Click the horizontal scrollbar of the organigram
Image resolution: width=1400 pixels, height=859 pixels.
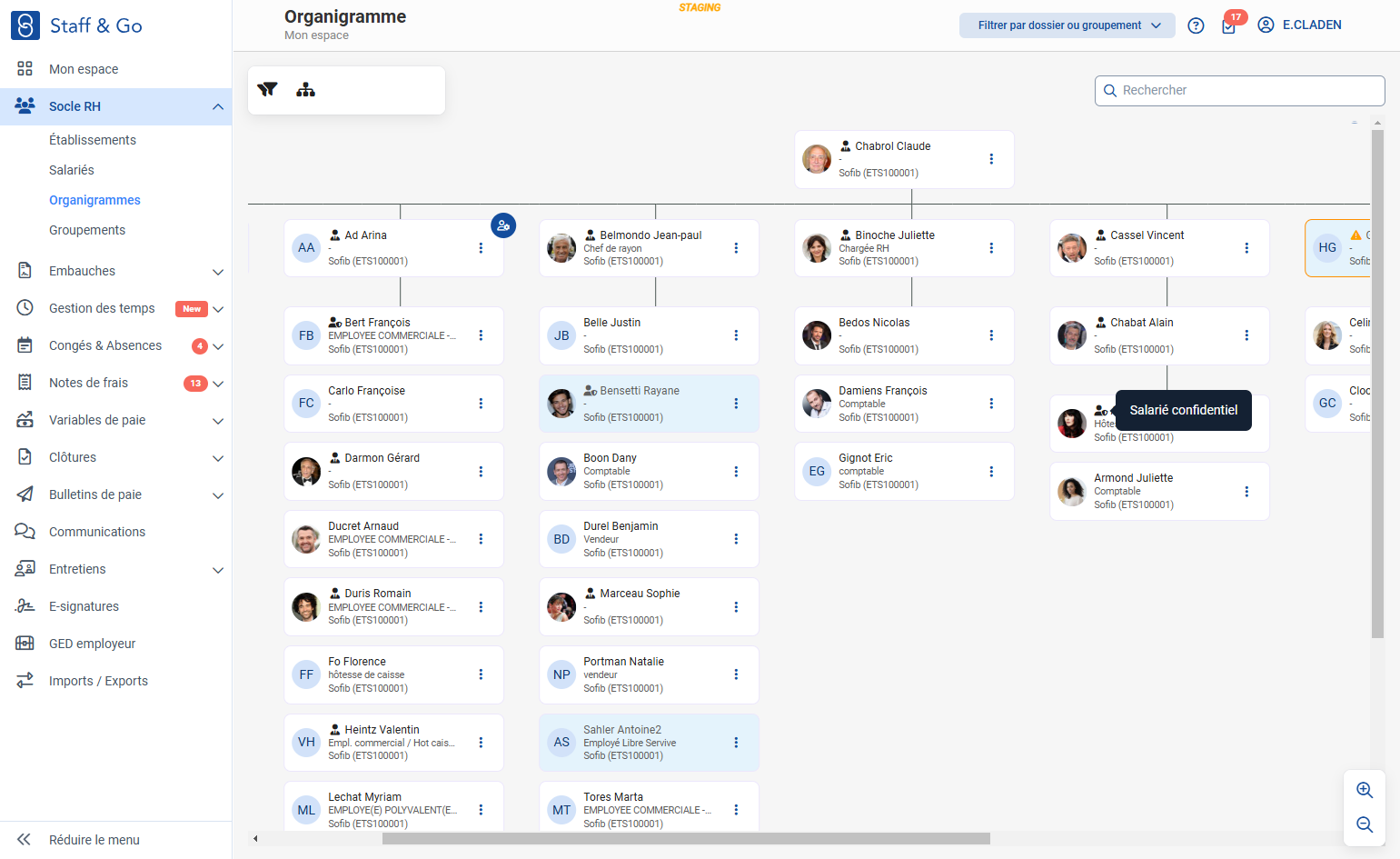click(686, 838)
